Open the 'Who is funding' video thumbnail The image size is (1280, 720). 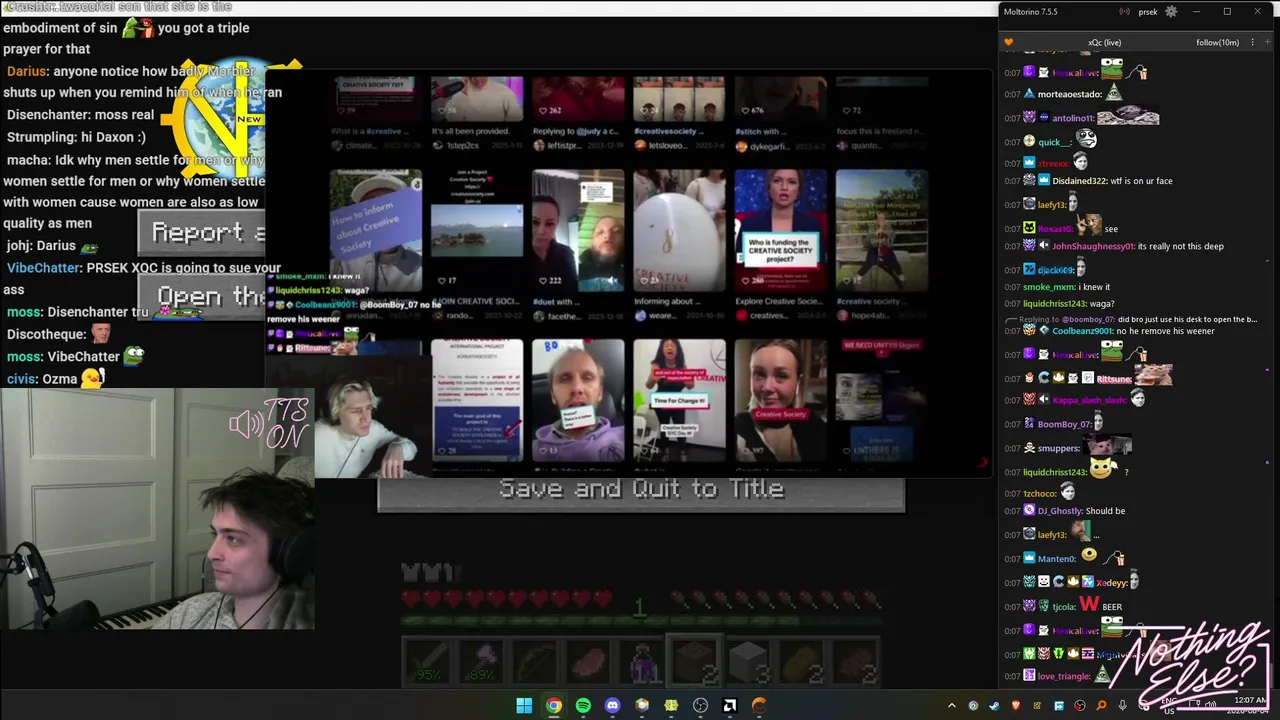781,230
